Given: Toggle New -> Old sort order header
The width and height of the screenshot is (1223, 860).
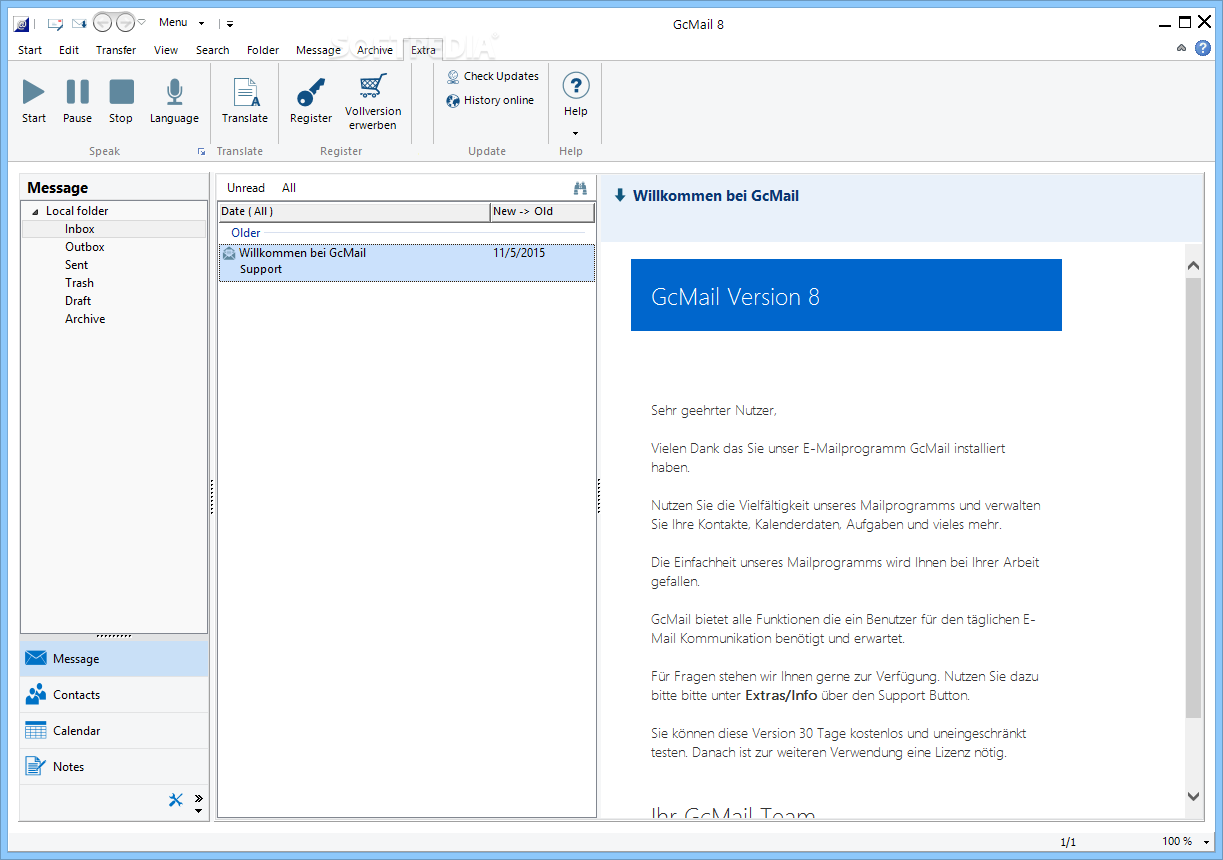Looking at the screenshot, I should point(542,212).
